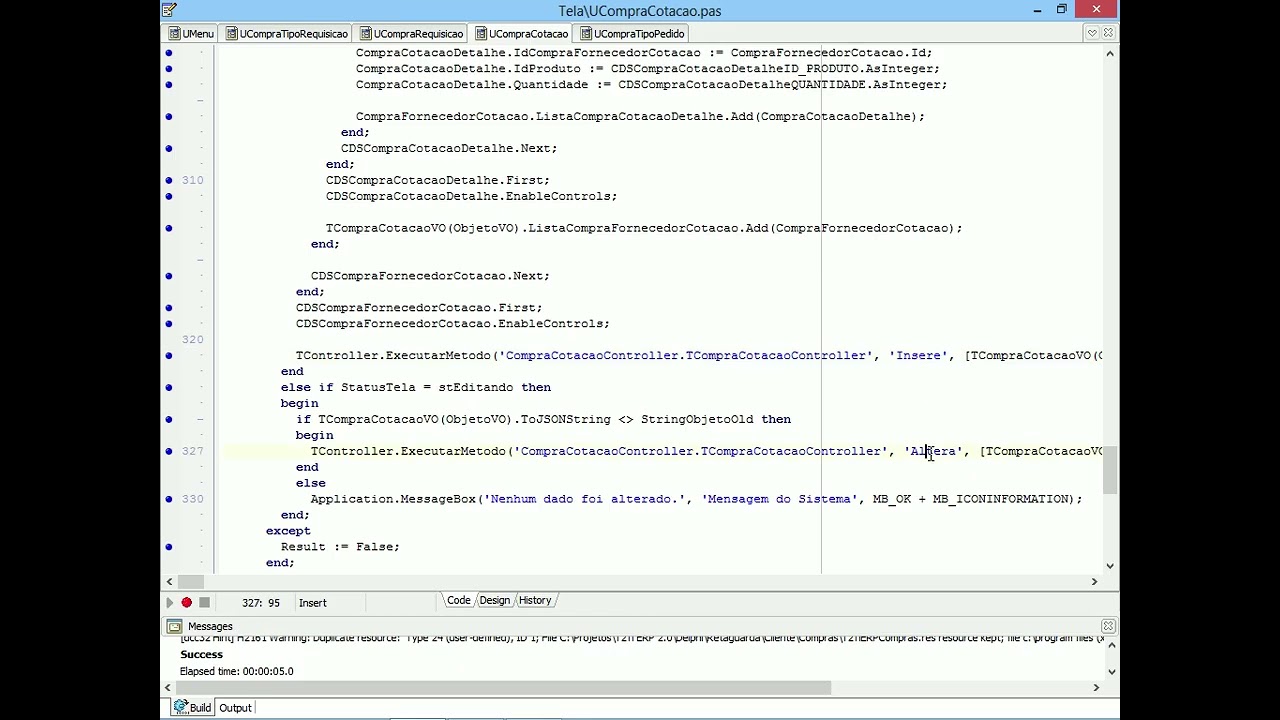Collapse code block above CDSCompraFornecedorCotacao.Next line
The width and height of the screenshot is (1280, 720).
click(x=201, y=260)
